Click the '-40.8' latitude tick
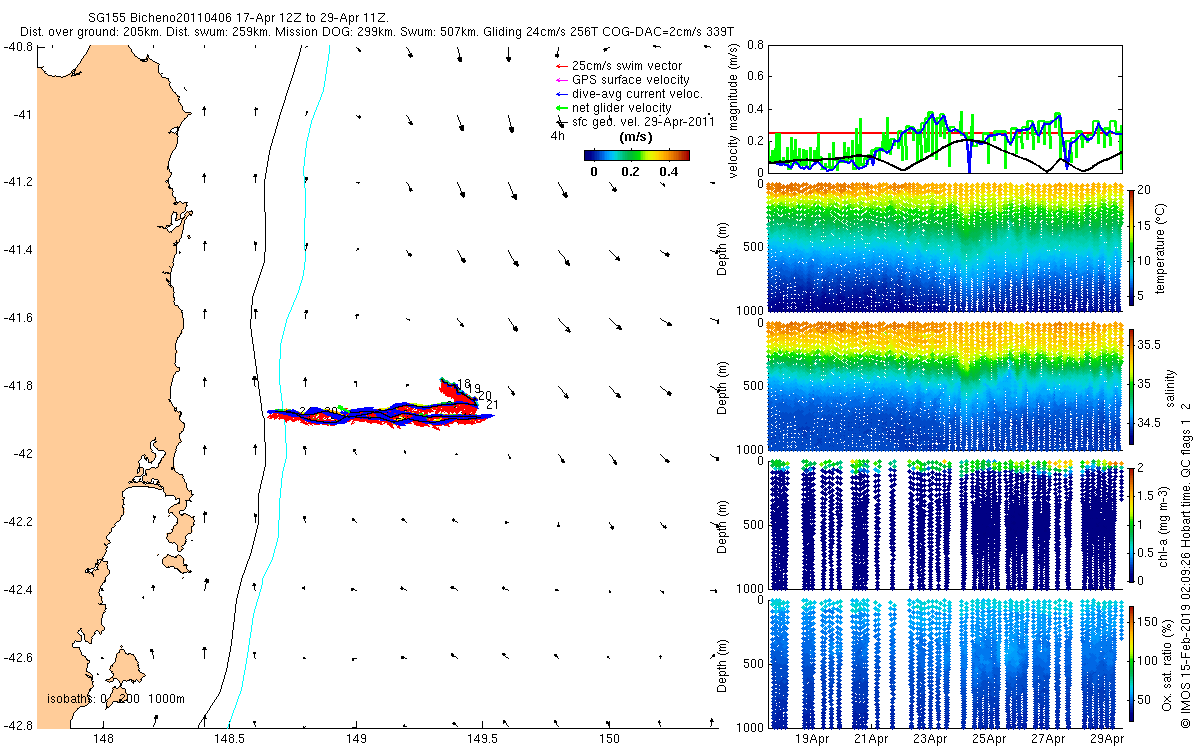Screen dimensions: 1200x750 click(x=18, y=47)
